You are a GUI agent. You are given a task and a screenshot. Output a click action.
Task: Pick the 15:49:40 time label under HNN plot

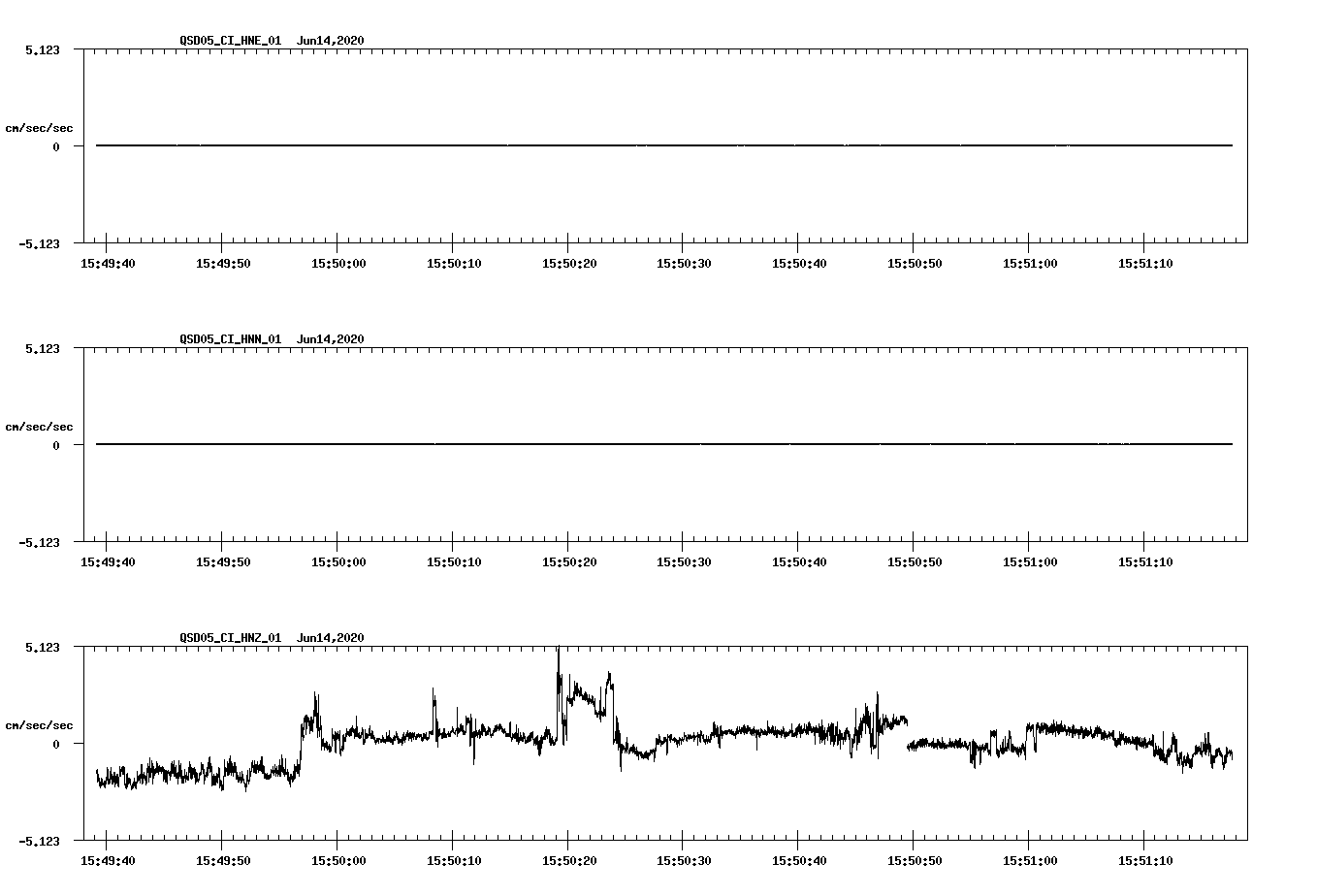coord(108,561)
